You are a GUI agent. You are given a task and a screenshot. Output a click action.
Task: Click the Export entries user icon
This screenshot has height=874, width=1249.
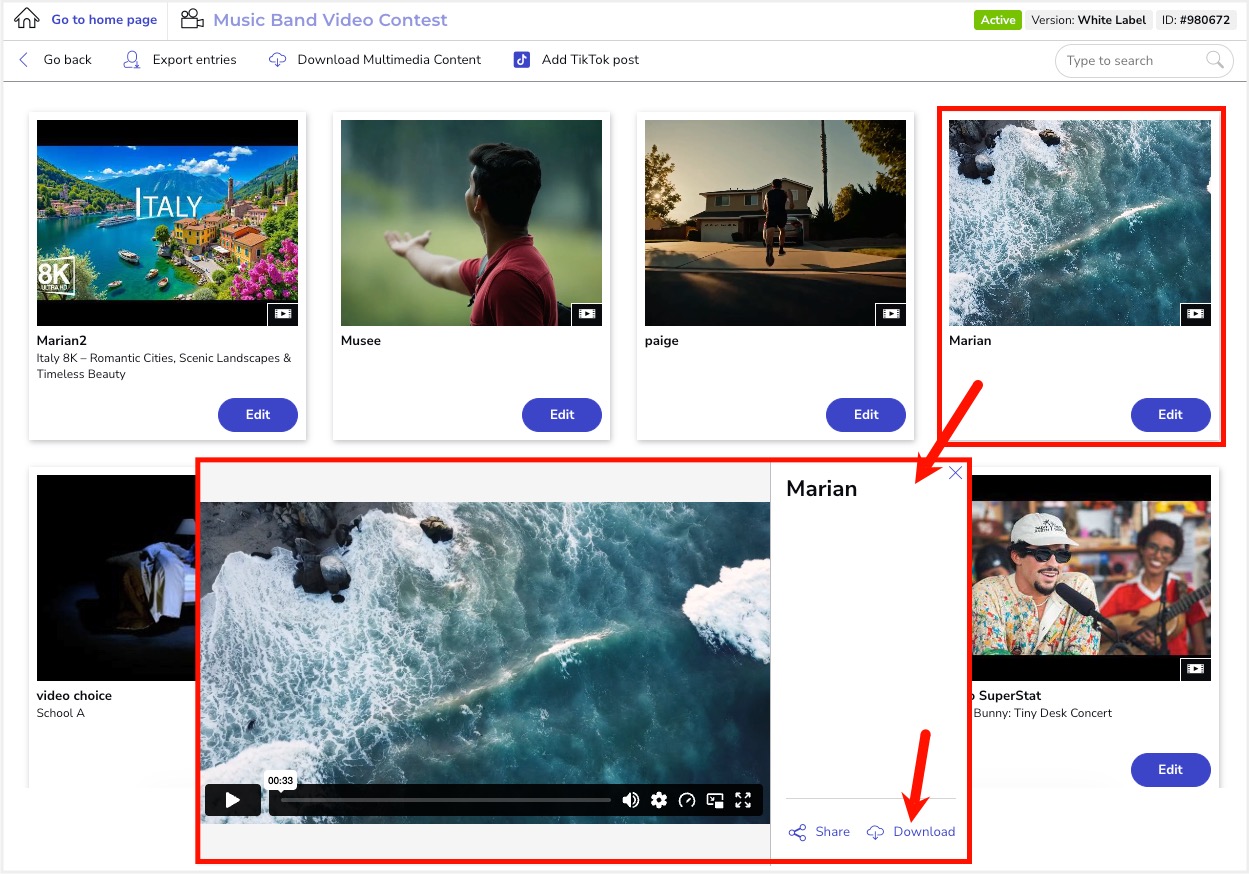(131, 60)
